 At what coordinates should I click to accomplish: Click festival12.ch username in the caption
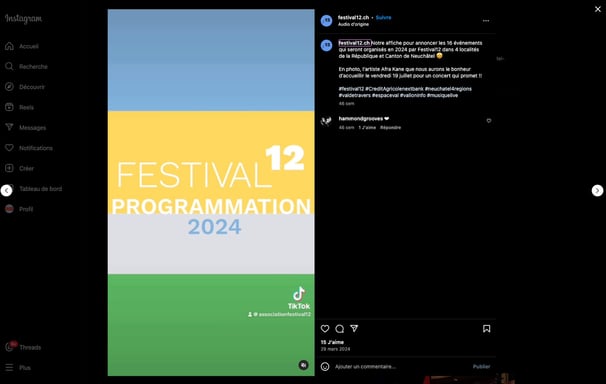[354, 43]
